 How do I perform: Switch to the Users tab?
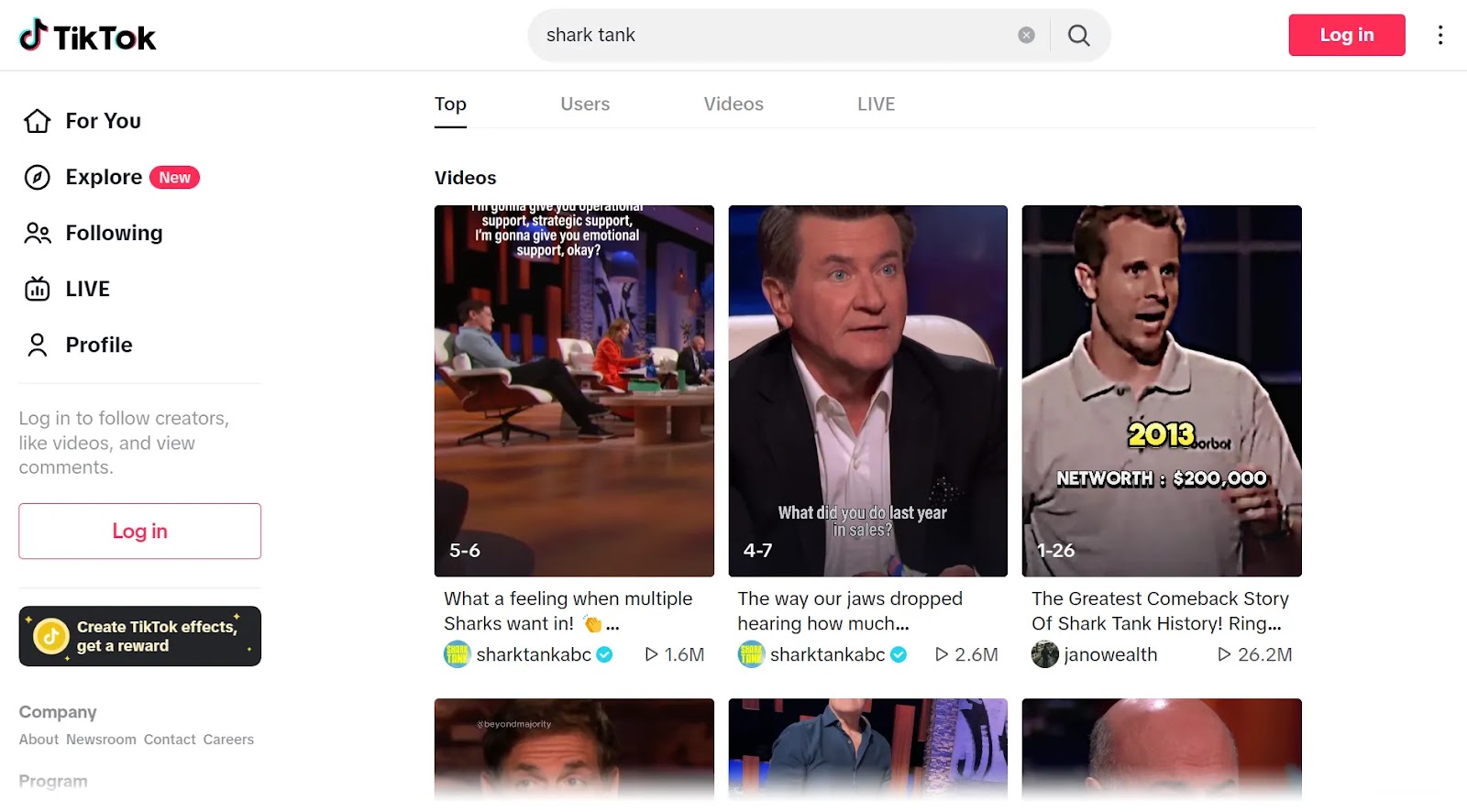(x=585, y=104)
